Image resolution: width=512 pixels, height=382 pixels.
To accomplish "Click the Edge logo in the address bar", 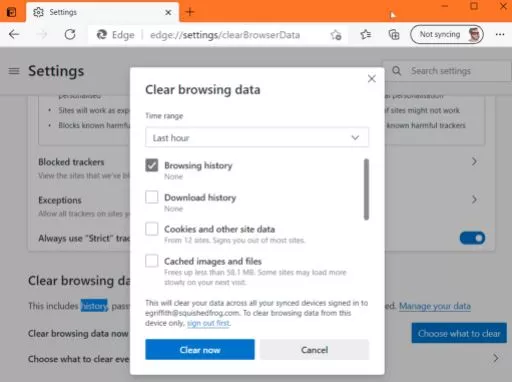I will [102, 35].
